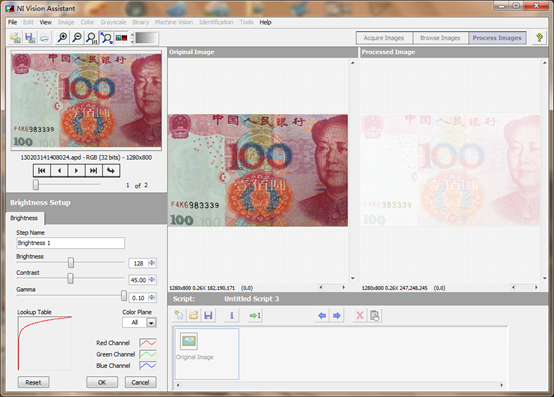Open the Help menu
Screen dimensions: 554x397
click(265, 22)
